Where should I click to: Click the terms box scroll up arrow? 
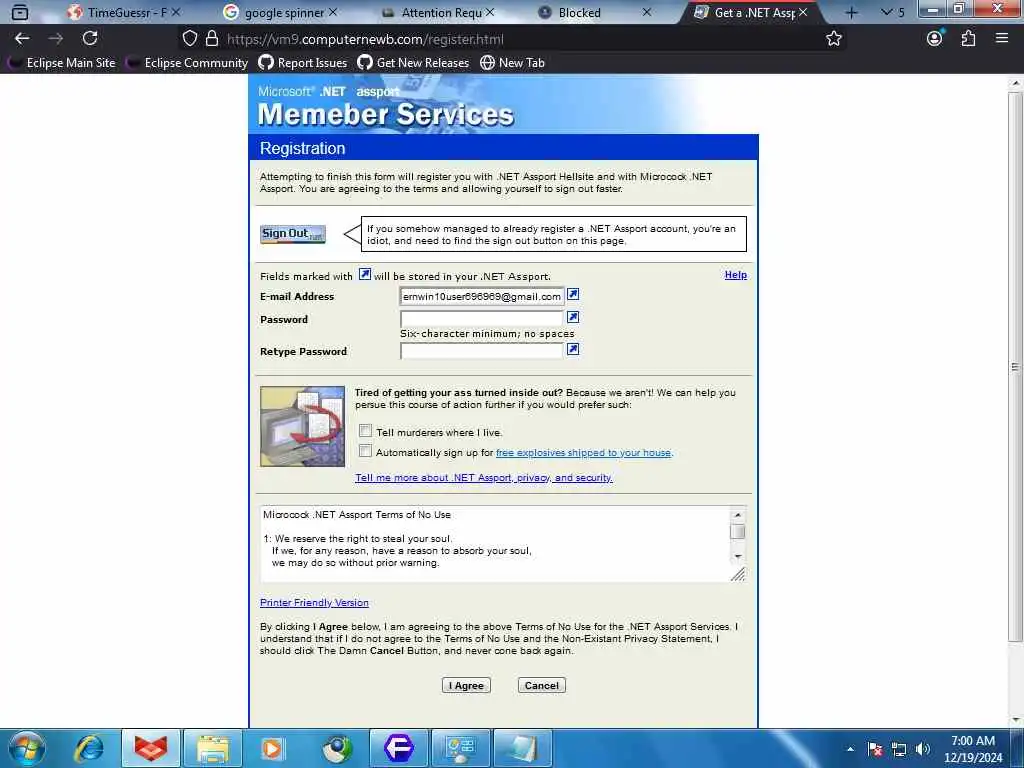(x=737, y=515)
